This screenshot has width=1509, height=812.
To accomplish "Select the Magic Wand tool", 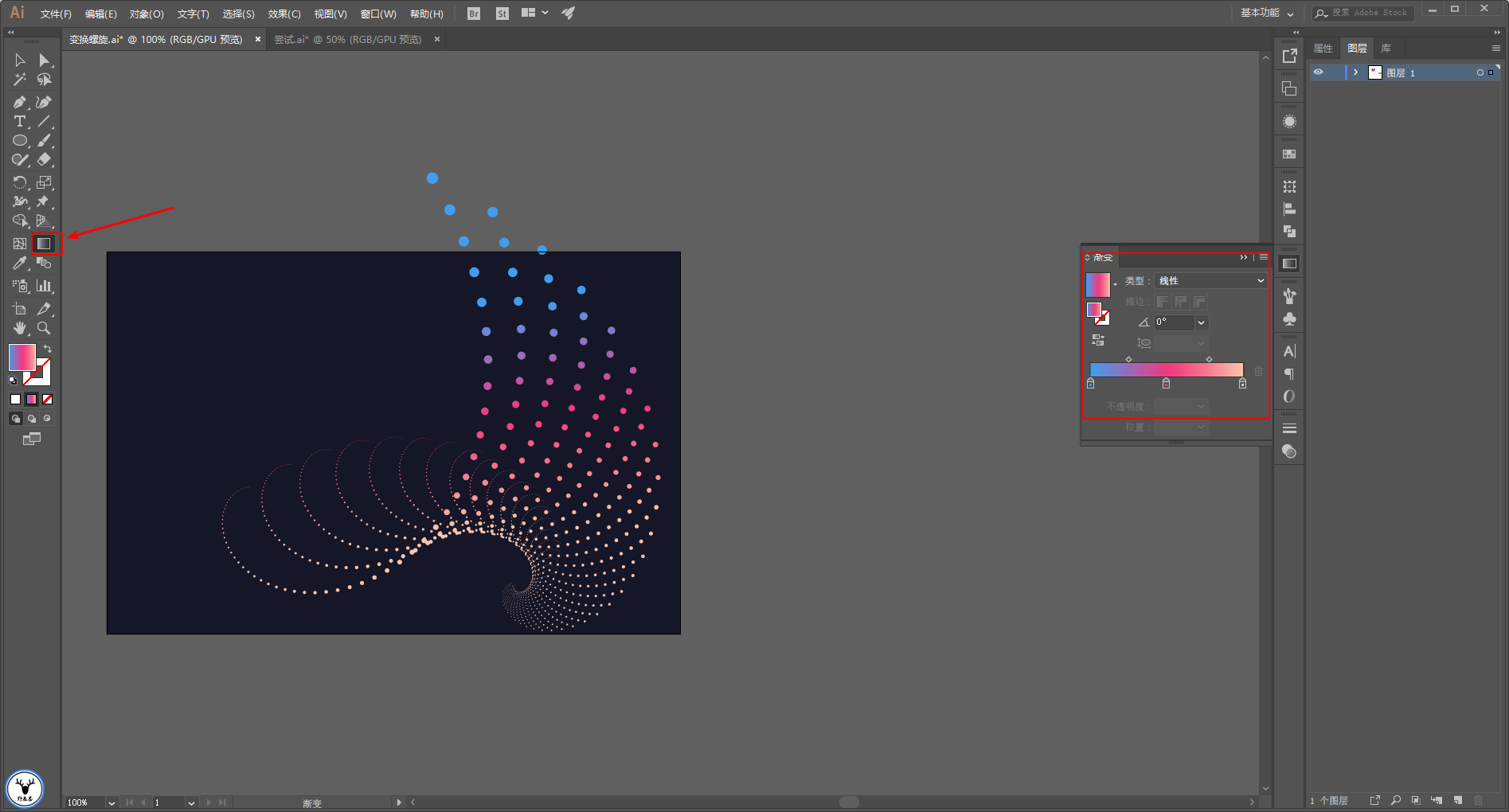I will coord(20,80).
